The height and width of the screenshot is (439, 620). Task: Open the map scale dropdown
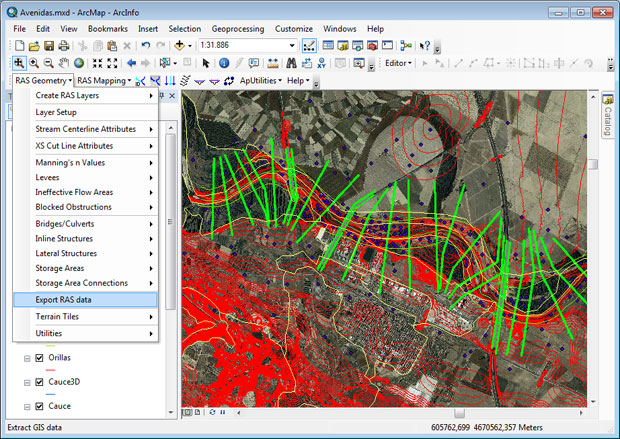(x=292, y=45)
